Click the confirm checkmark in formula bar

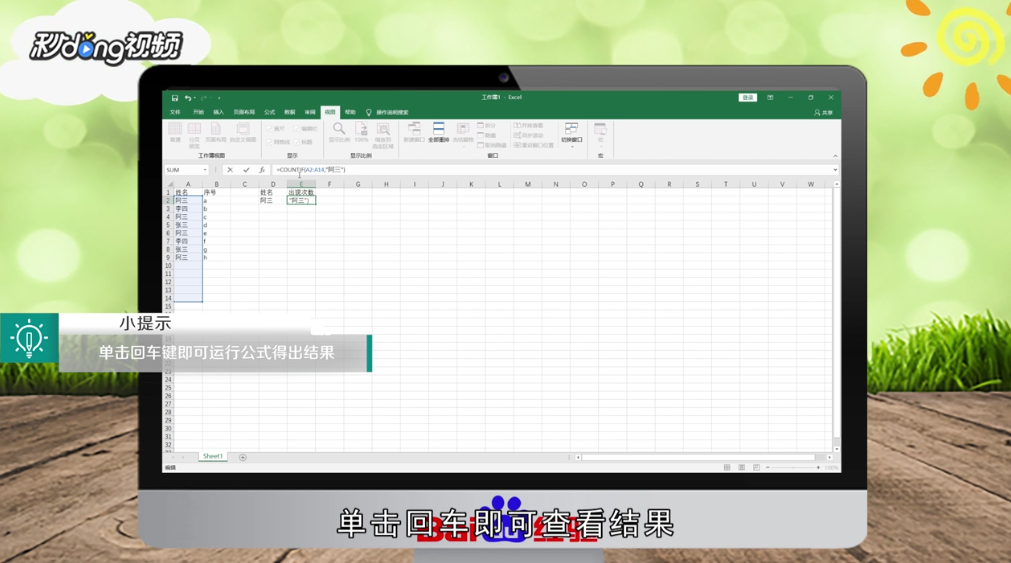pos(246,170)
